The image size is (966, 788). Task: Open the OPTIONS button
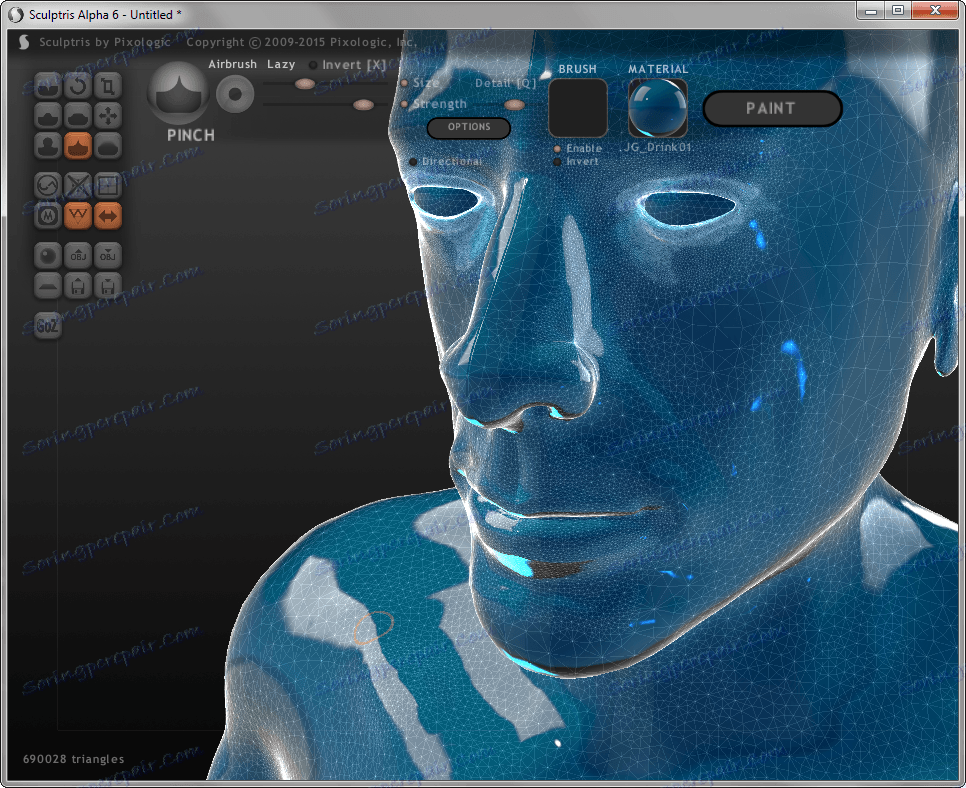[x=468, y=128]
